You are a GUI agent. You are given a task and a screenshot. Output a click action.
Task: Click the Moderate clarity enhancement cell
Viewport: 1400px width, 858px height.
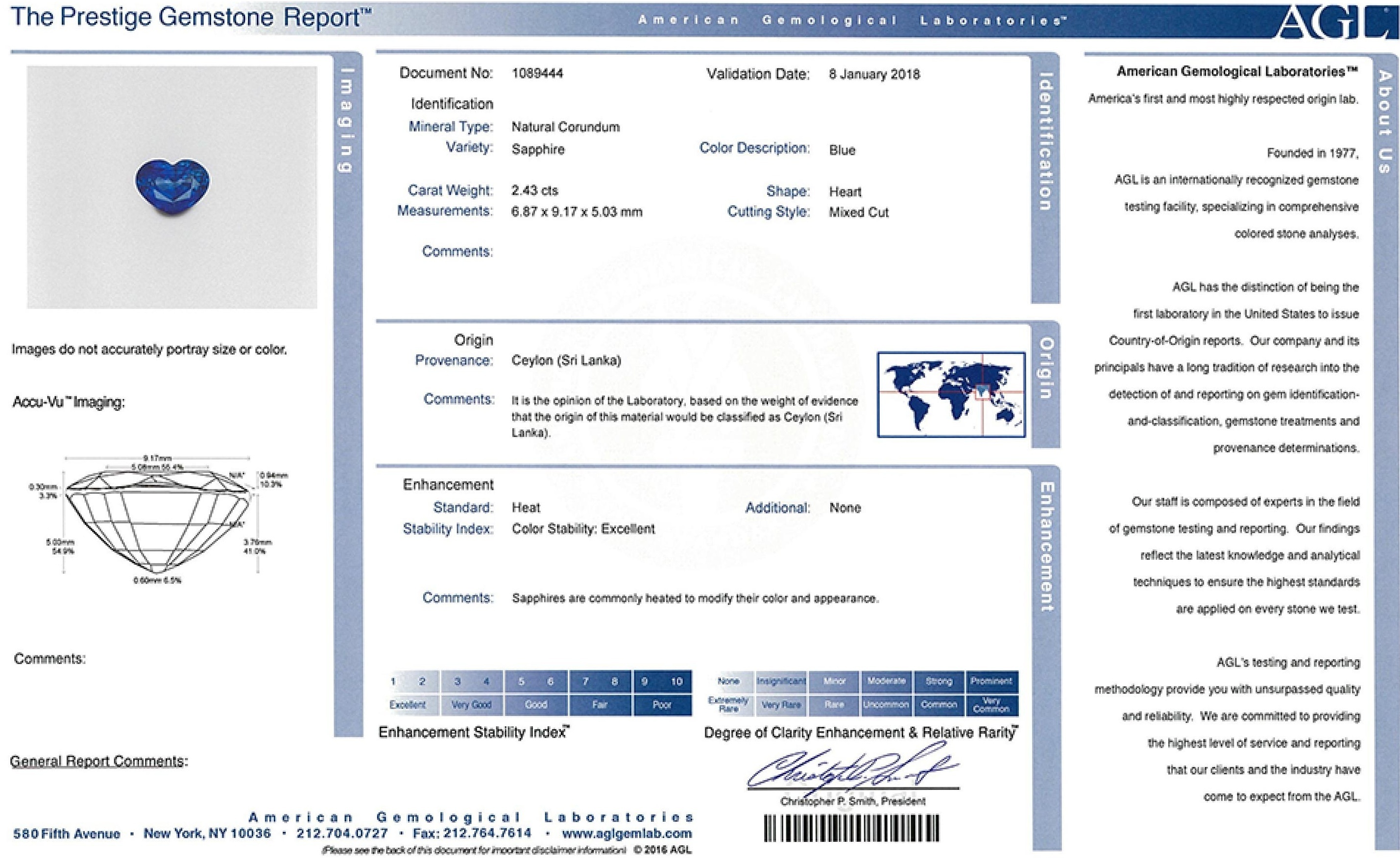(886, 681)
